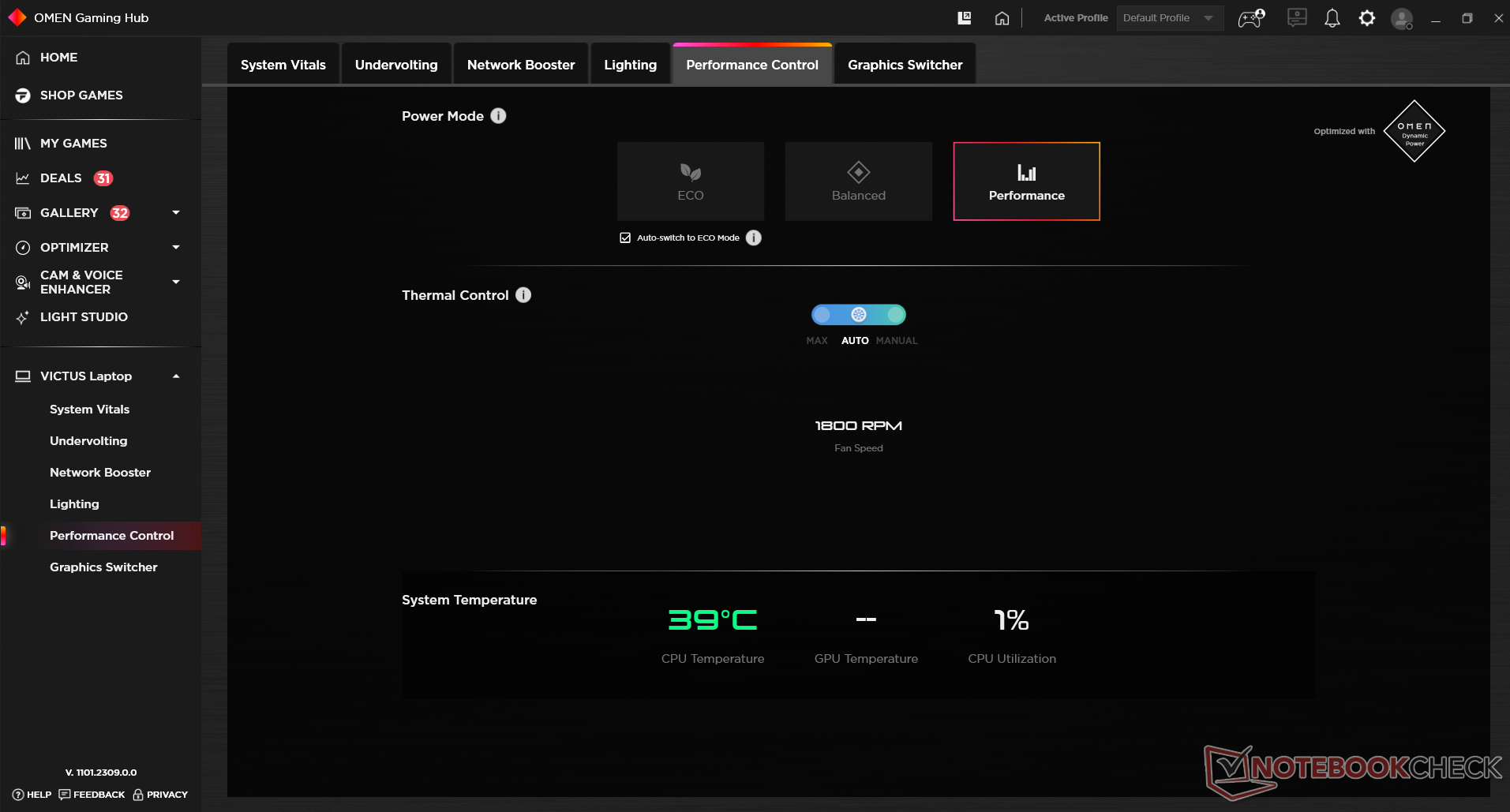This screenshot has height=812, width=1510.
Task: Open the Active Profile dropdown
Action: click(x=1170, y=18)
